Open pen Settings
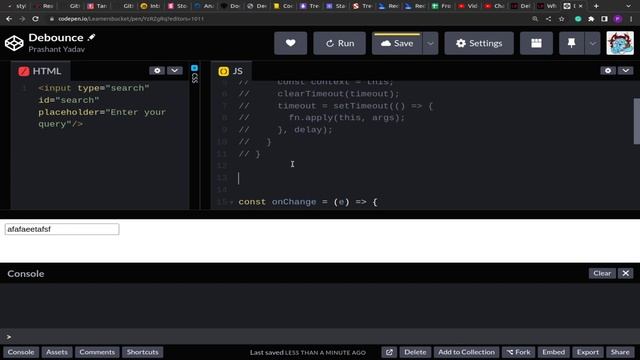The height and width of the screenshot is (360, 640). click(479, 43)
